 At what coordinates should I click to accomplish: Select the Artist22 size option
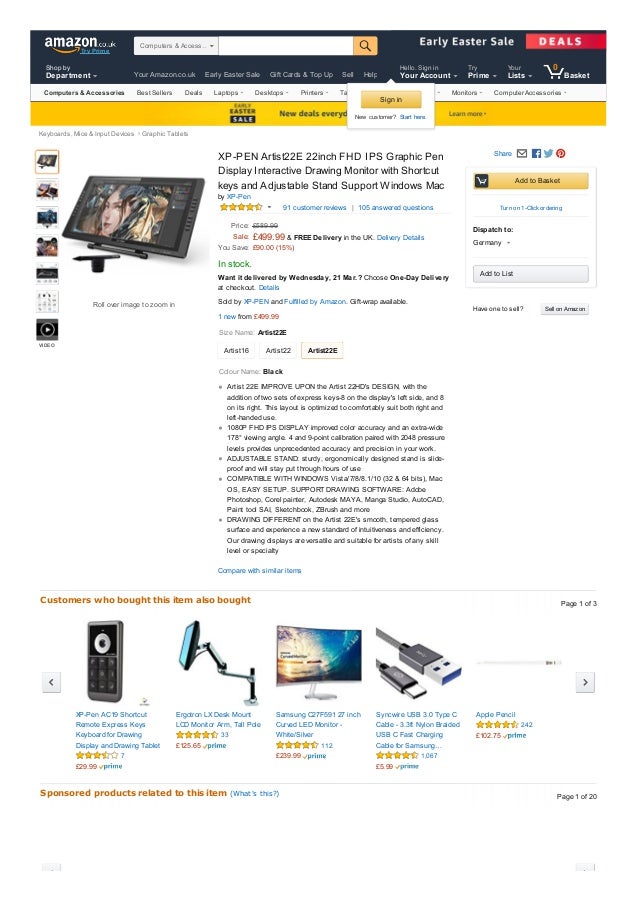[x=278, y=350]
